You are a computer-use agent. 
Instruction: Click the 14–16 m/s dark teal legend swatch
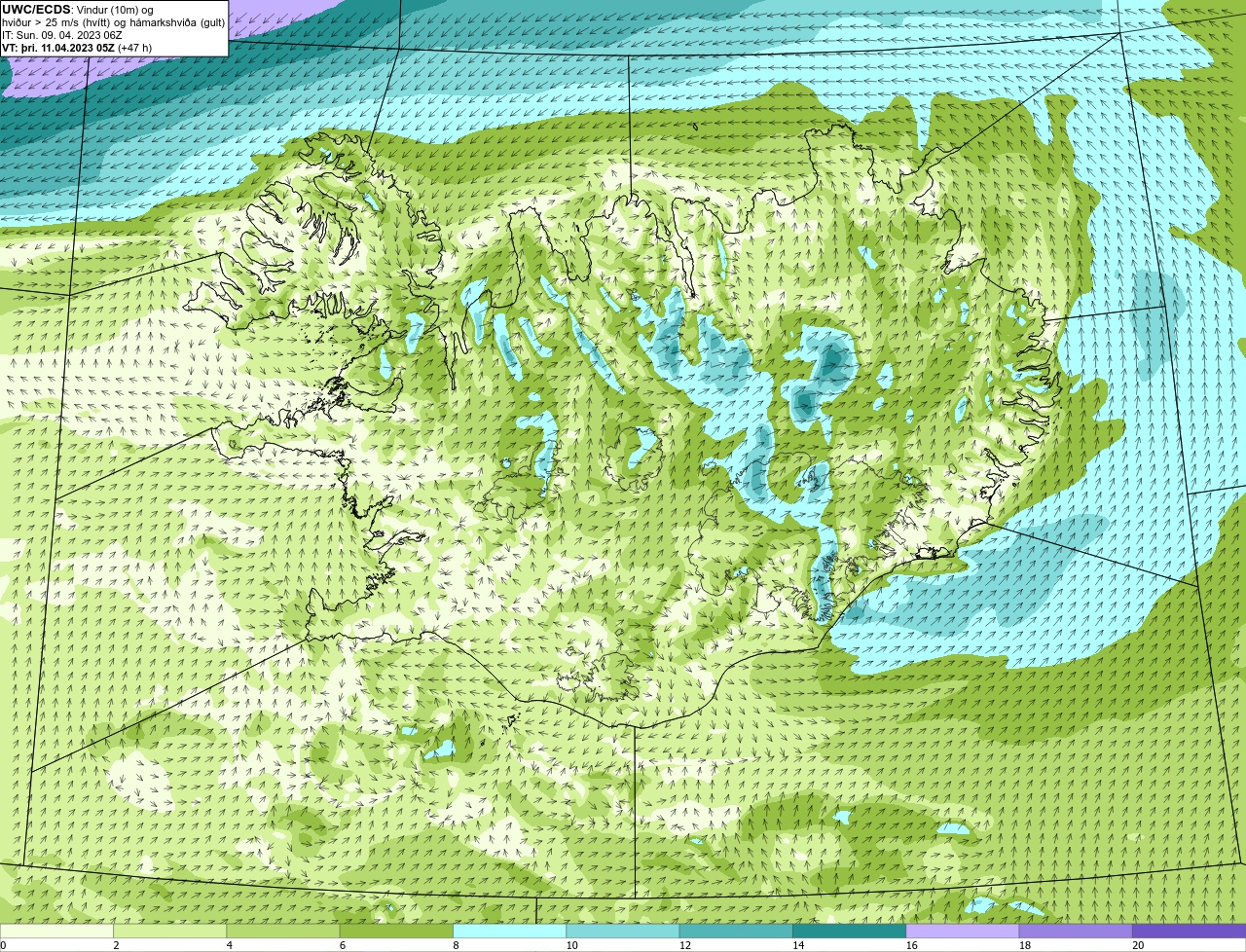point(849,931)
